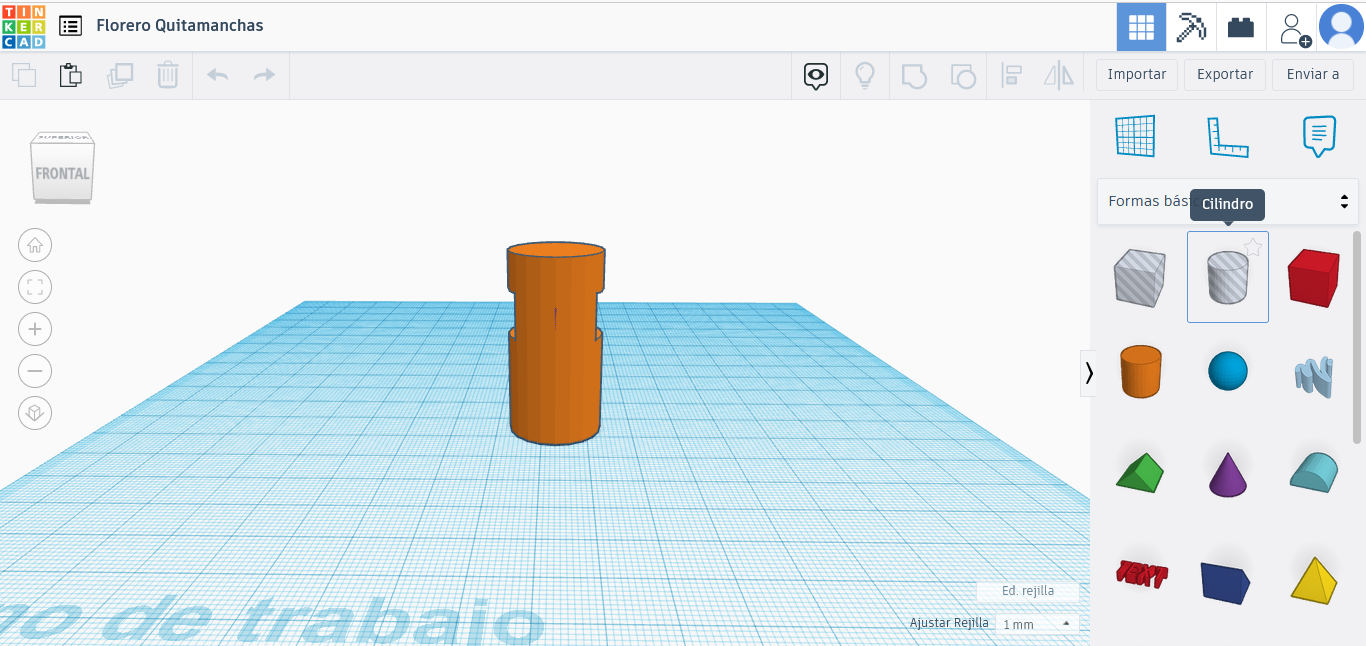
Task: Click the Enviar a button
Action: click(1313, 75)
